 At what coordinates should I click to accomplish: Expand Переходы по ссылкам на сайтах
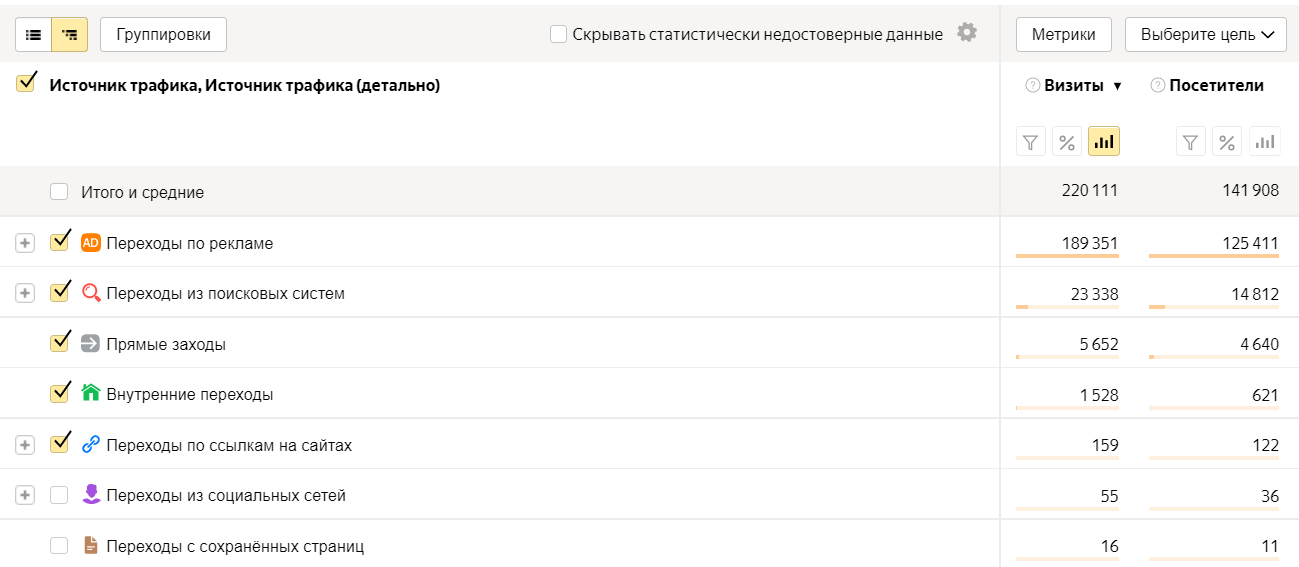(26, 445)
